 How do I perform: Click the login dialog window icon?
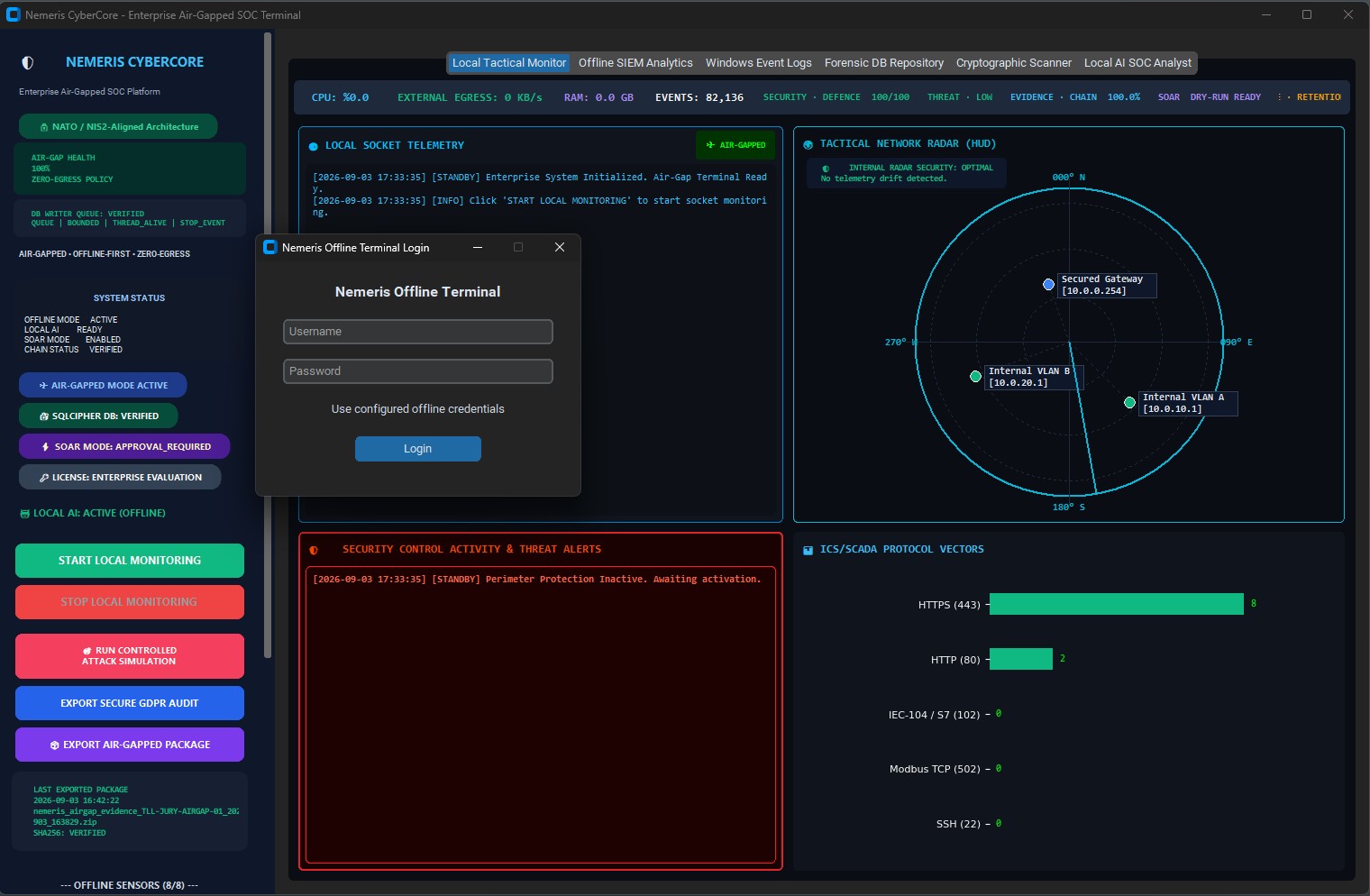point(269,247)
